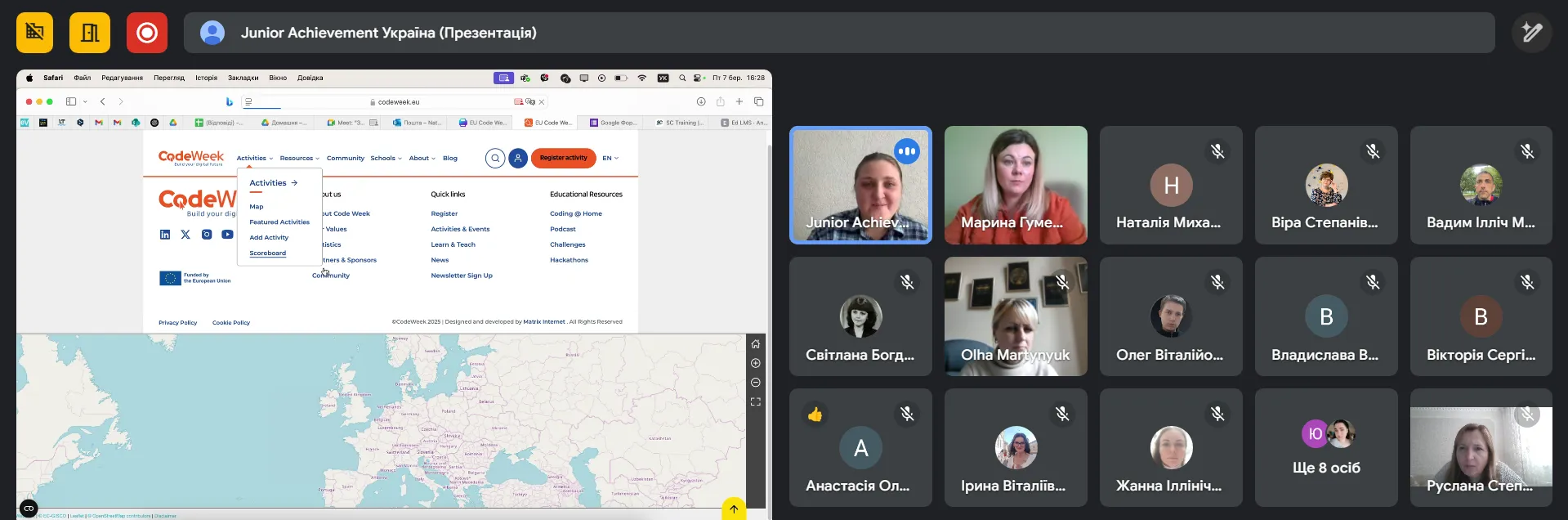Select Featured Activities in the dropdown
The height and width of the screenshot is (520, 1568).
pyautogui.click(x=279, y=222)
